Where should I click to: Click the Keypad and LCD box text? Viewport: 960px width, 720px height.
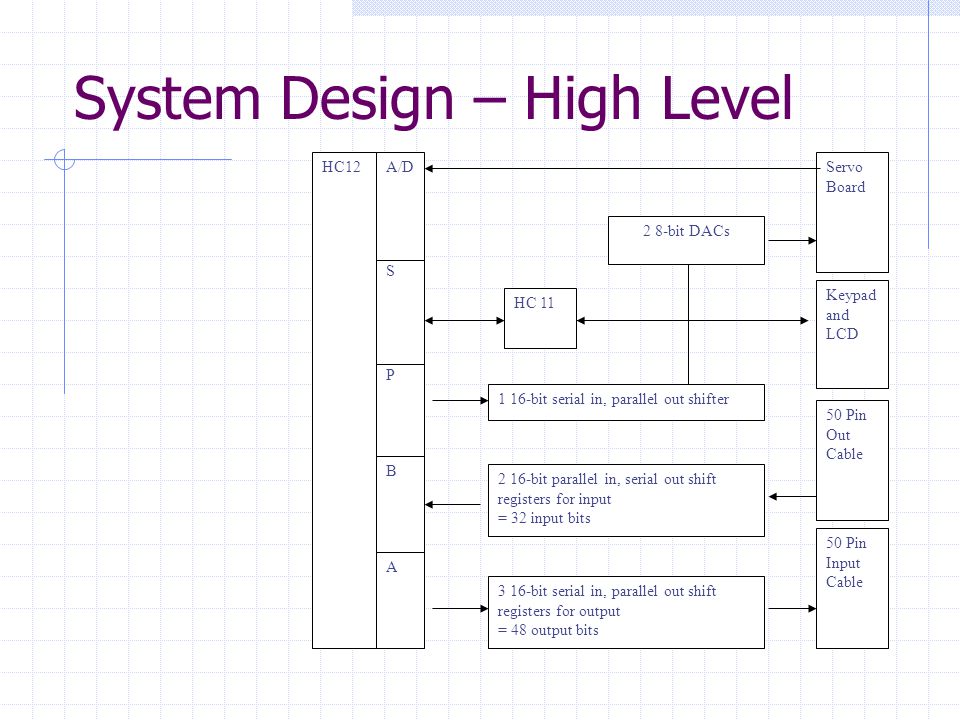[x=850, y=314]
